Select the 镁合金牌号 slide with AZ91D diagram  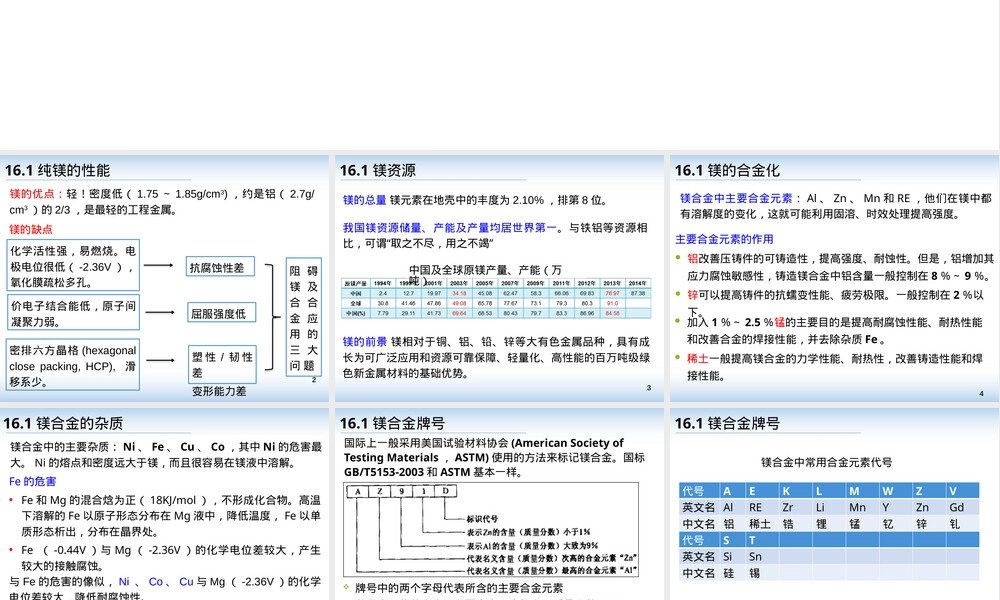point(499,504)
